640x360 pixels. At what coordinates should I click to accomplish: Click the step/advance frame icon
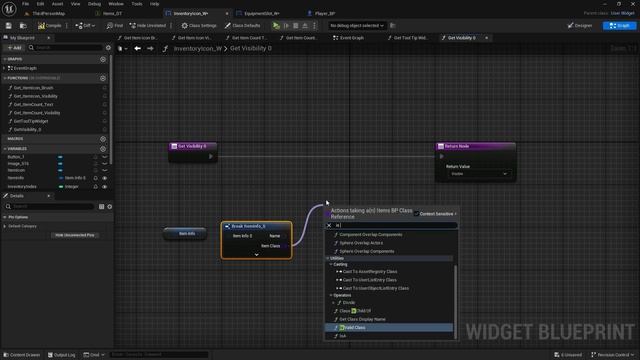point(286,26)
